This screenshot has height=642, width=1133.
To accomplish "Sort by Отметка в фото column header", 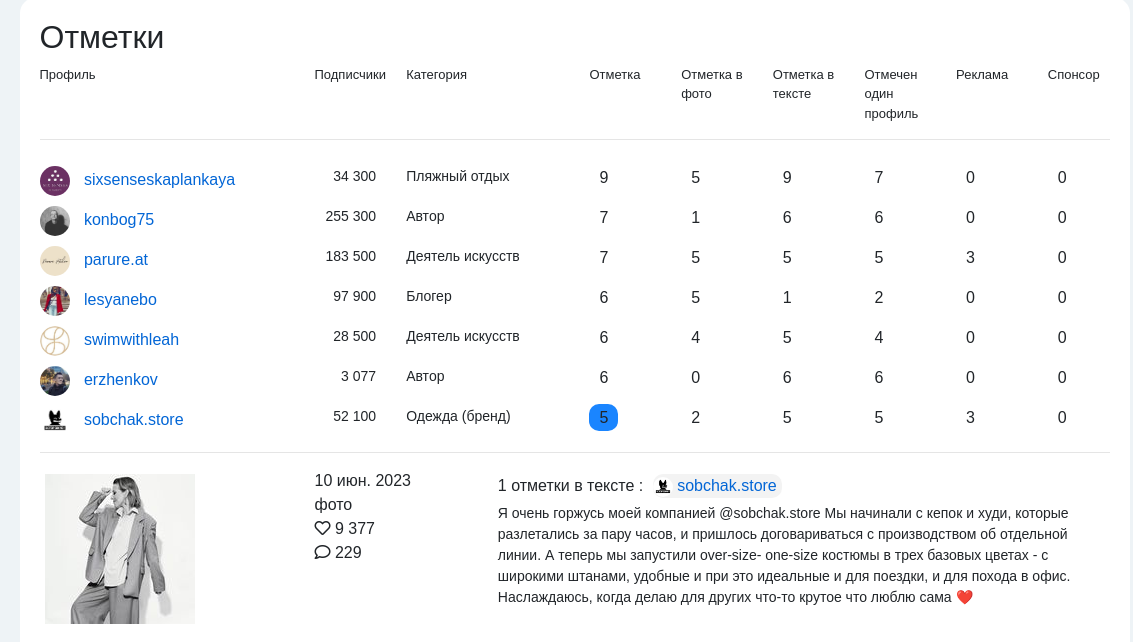I will coord(712,84).
